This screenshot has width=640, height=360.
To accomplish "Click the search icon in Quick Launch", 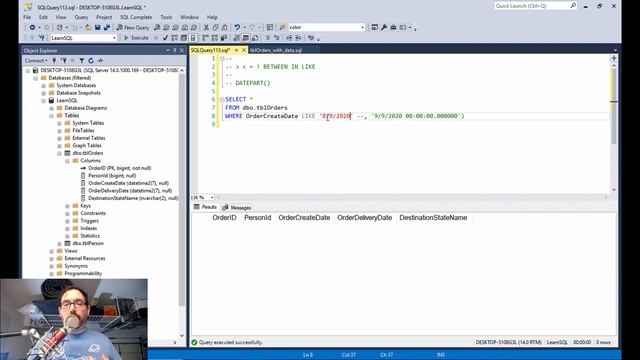I will [573, 6].
